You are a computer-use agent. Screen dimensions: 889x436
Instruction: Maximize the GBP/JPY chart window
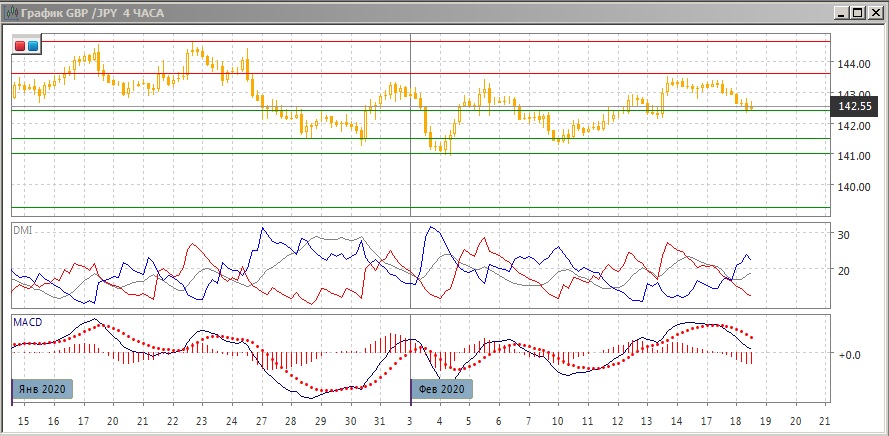858,12
